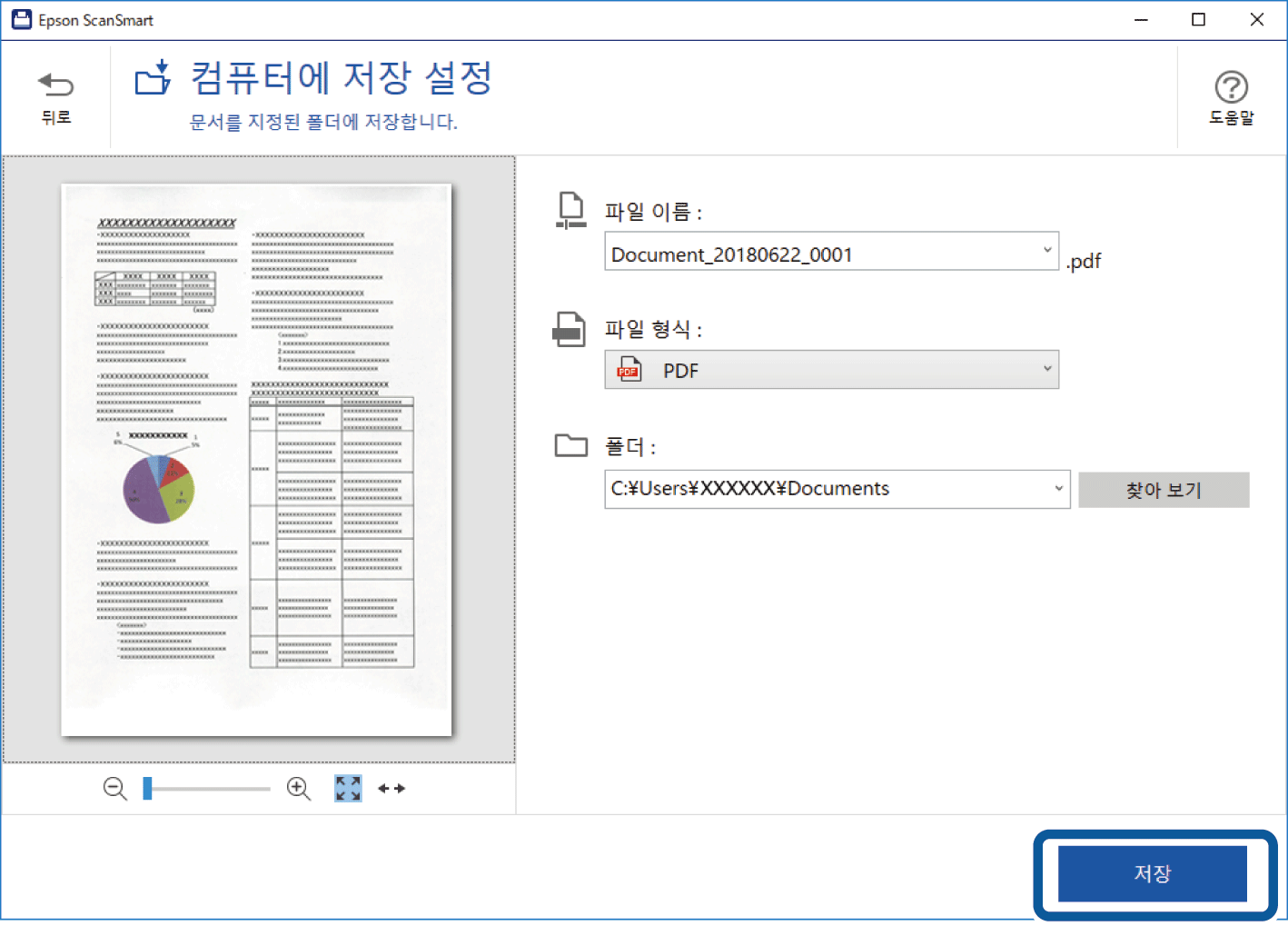This screenshot has width=1288, height=926.
Task: Click the zoom out magnifier icon
Action: [115, 789]
